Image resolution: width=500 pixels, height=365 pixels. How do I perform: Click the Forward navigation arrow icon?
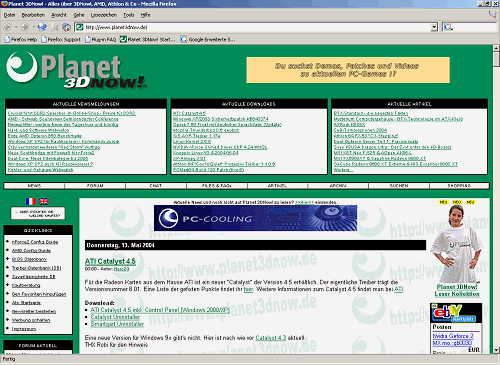pos(25,27)
